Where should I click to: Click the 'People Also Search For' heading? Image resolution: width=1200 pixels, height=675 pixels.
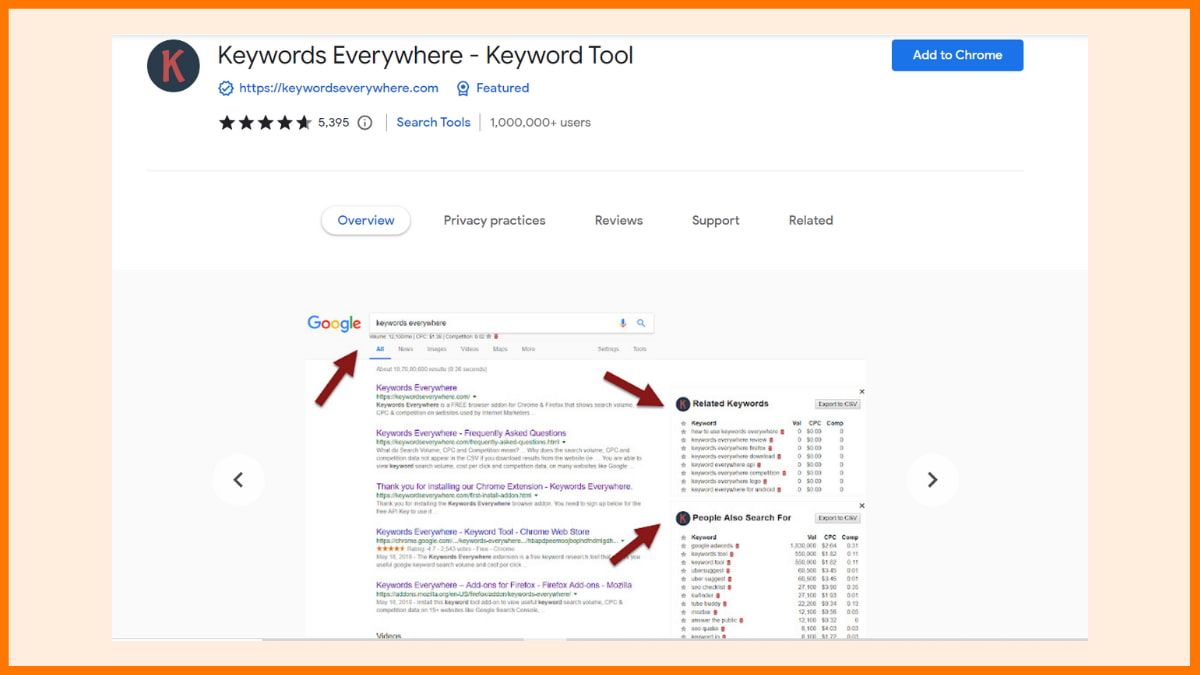pyautogui.click(x=742, y=518)
